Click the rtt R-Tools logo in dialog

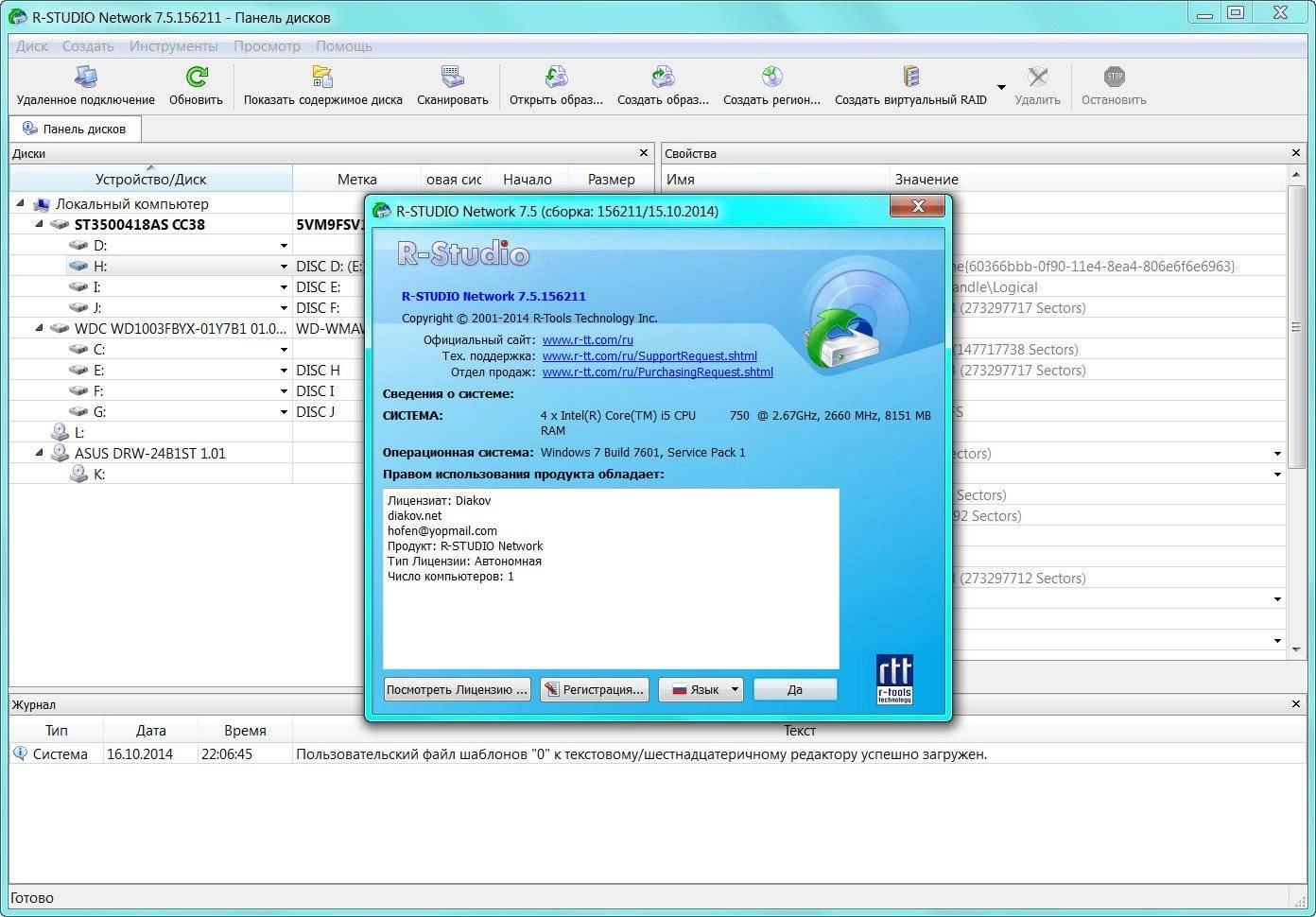click(x=894, y=679)
